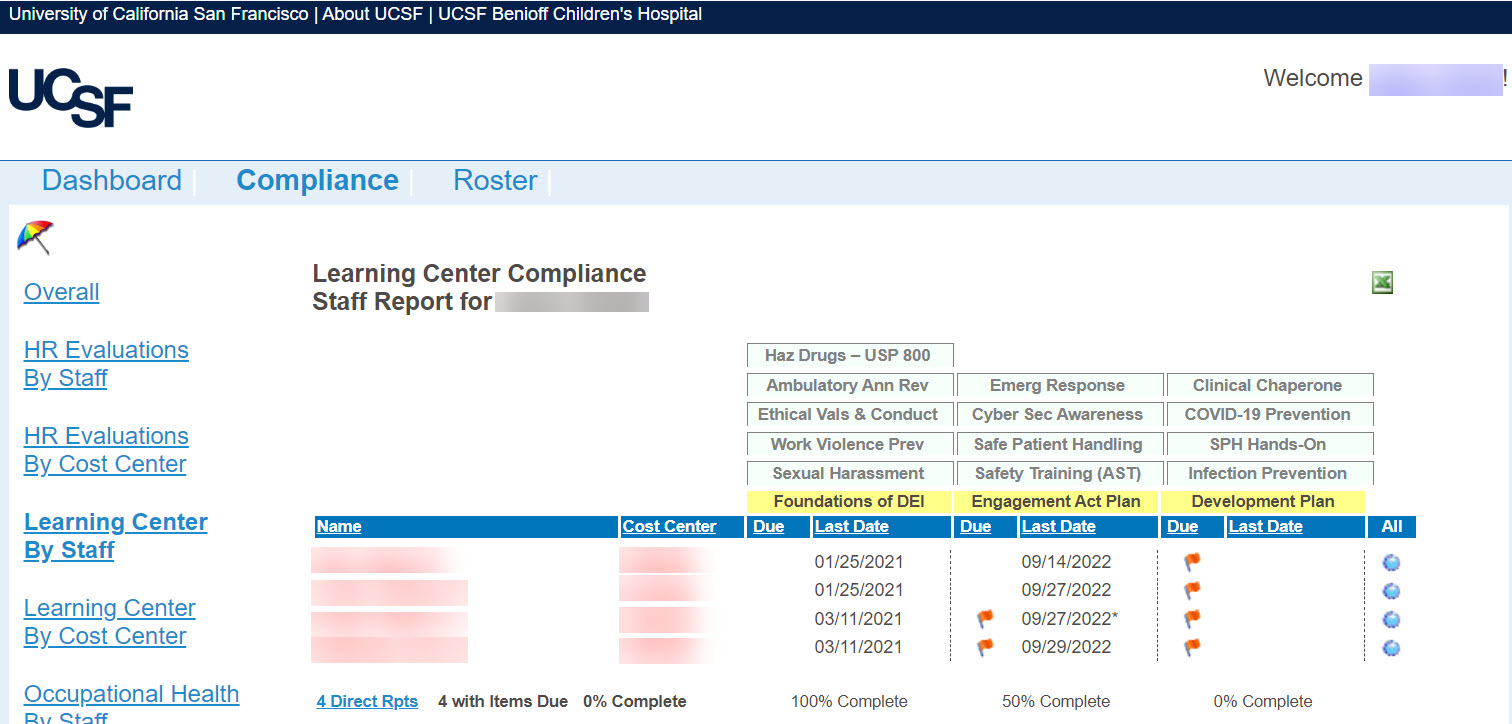Click the 50% Complete summary text
The width and height of the screenshot is (1512, 724).
point(1056,702)
